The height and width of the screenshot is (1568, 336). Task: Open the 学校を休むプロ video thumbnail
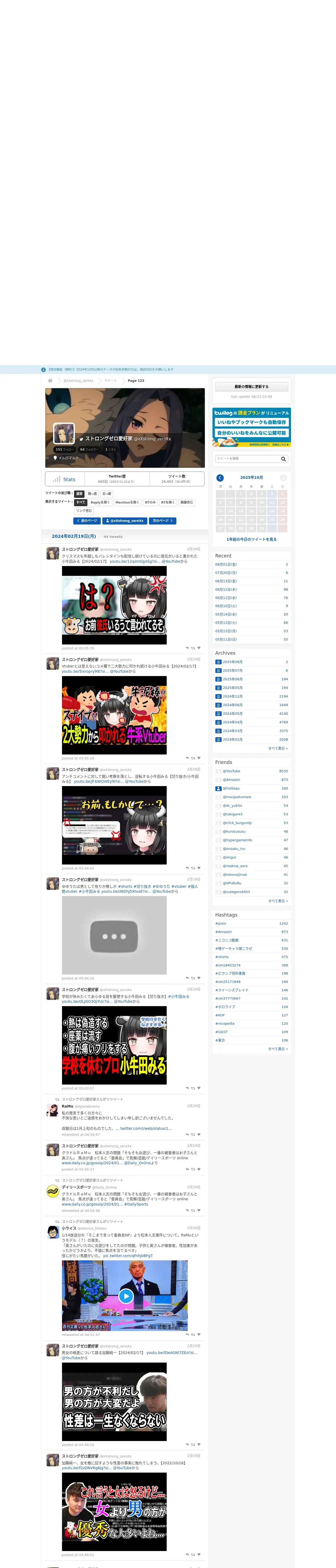(114, 1045)
